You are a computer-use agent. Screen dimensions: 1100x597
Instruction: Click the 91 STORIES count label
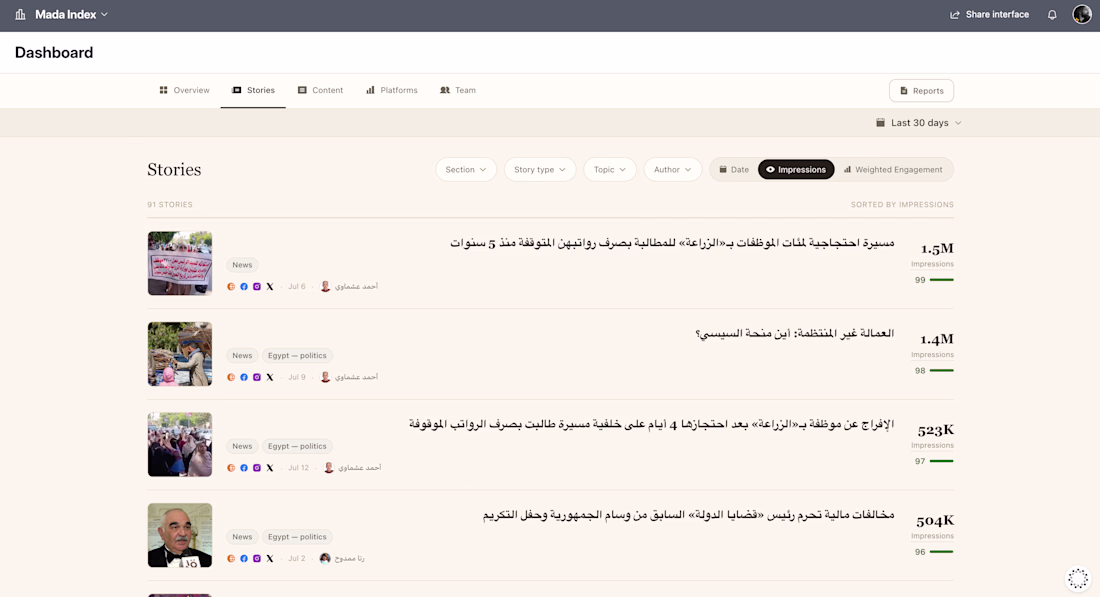(x=170, y=205)
